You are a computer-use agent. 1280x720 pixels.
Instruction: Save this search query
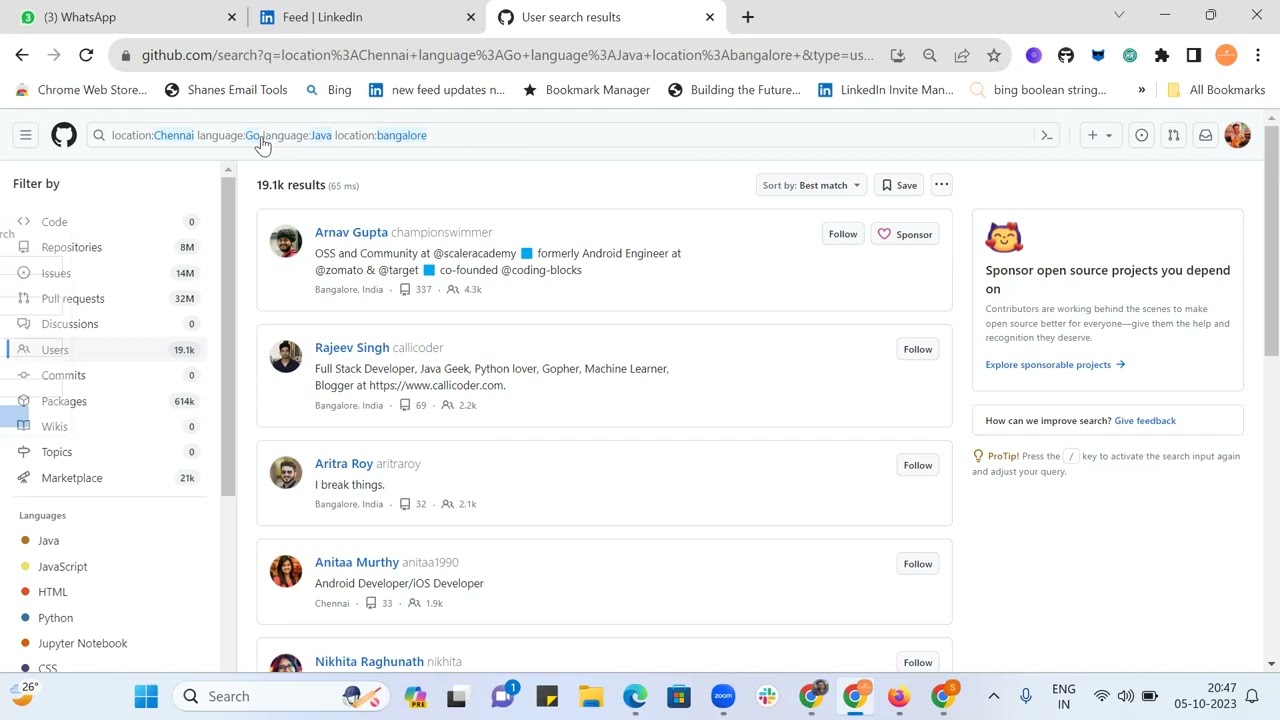coord(898,185)
